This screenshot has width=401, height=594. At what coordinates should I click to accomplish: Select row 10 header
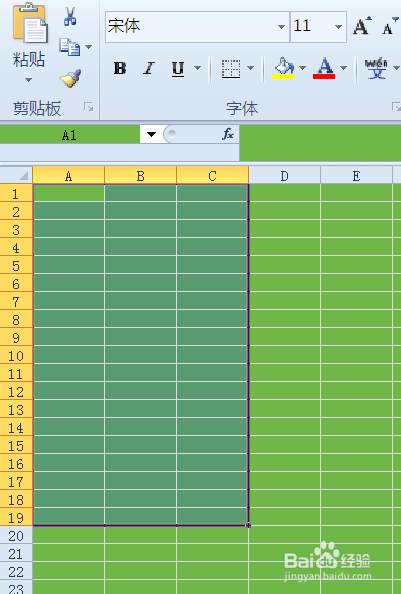point(16,356)
